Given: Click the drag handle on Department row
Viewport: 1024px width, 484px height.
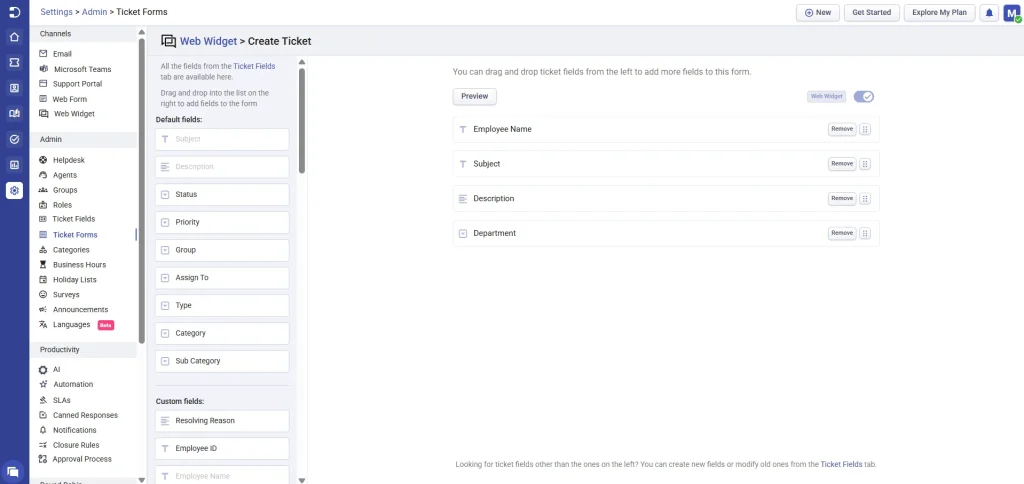Looking at the screenshot, I should [866, 233].
